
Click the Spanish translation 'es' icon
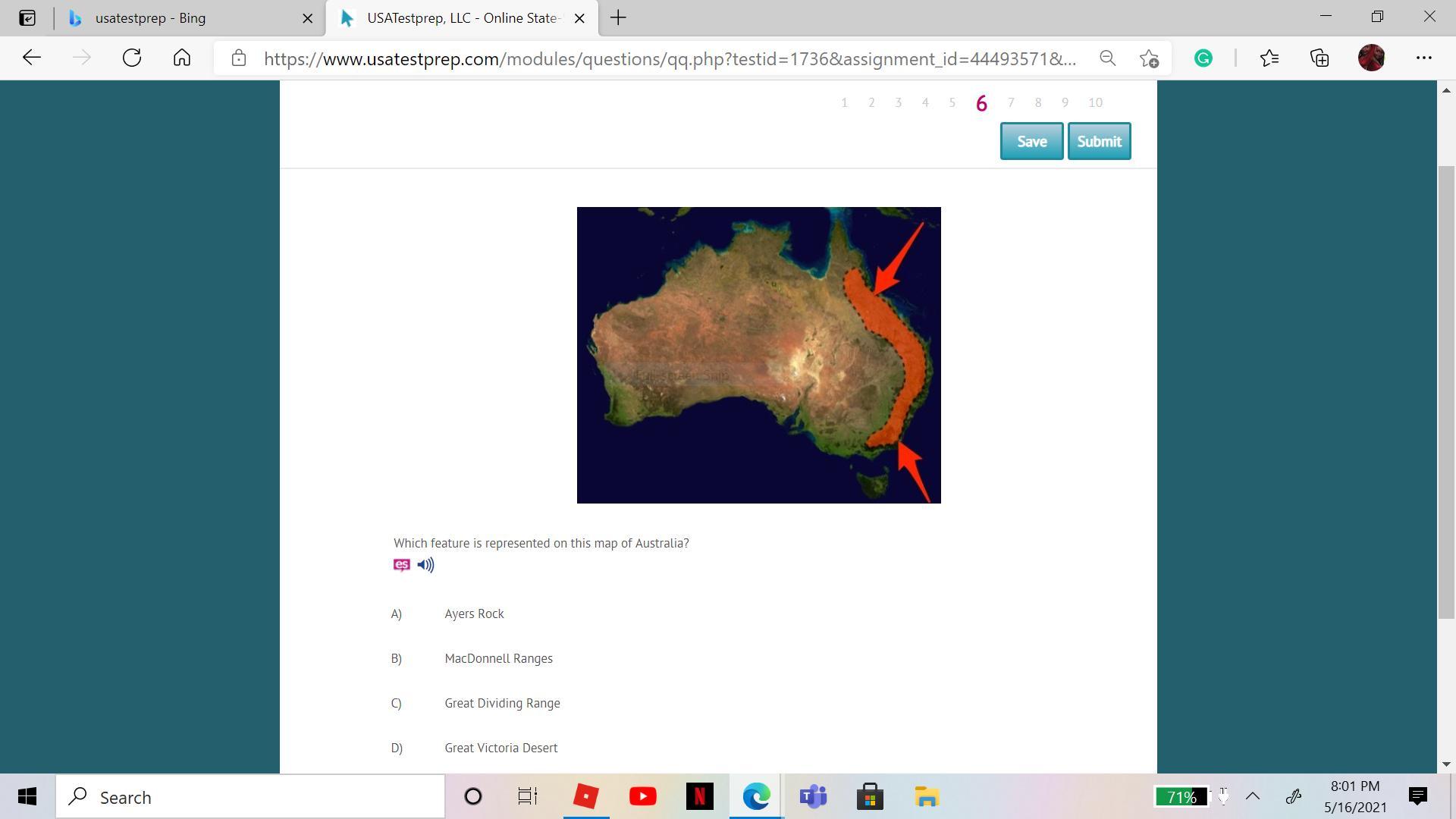pos(401,565)
